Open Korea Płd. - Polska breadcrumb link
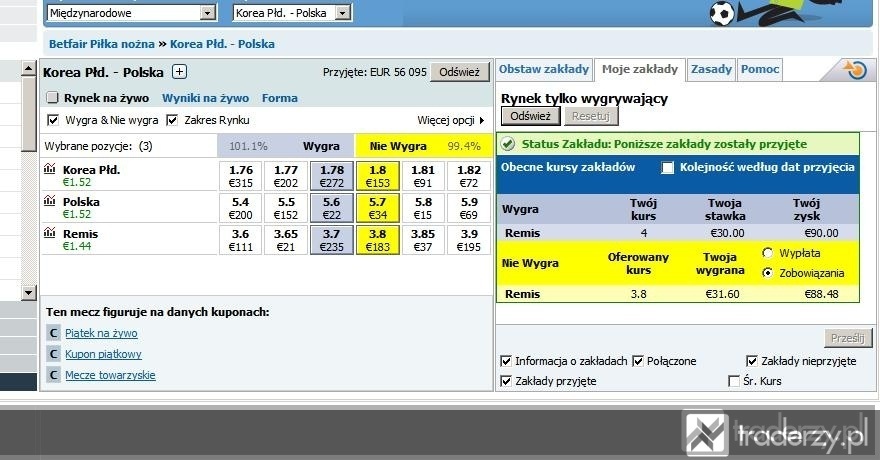 pyautogui.click(x=222, y=44)
